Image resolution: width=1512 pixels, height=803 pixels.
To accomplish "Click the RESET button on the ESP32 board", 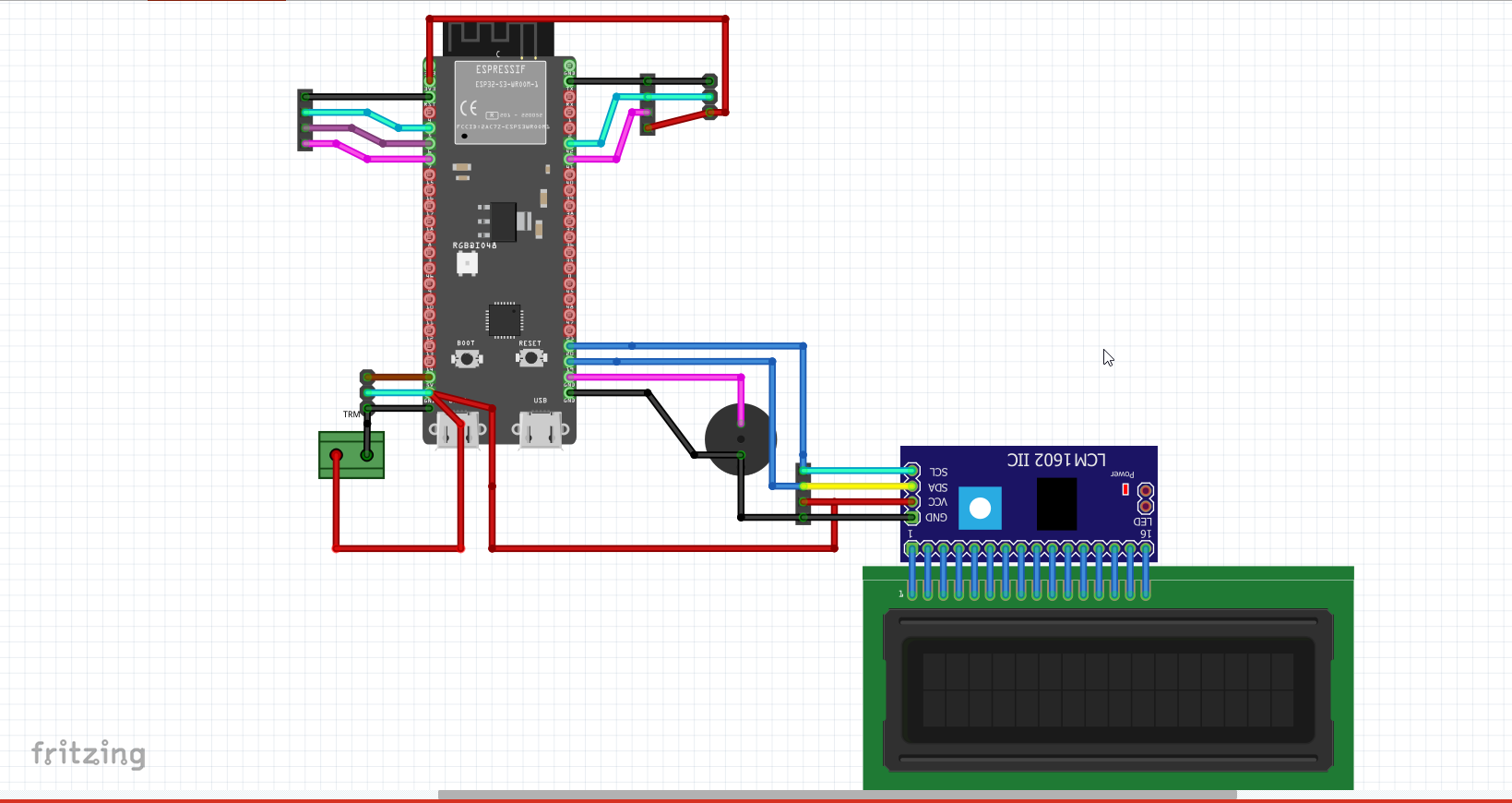I will tap(531, 358).
